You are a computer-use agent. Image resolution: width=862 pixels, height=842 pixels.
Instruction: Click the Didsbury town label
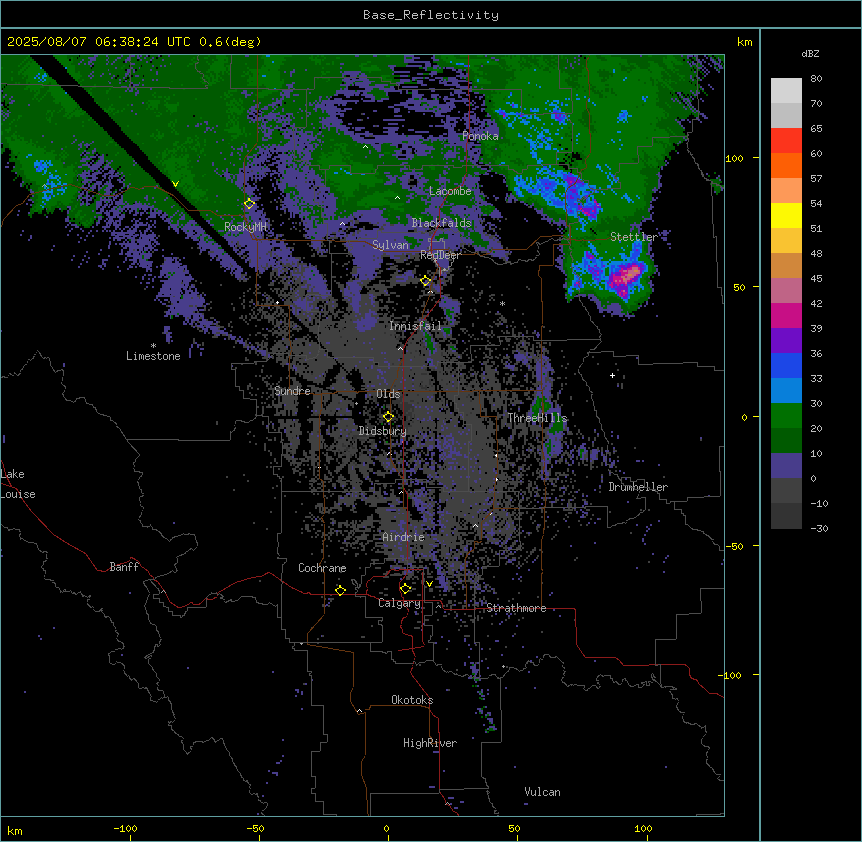pos(382,431)
